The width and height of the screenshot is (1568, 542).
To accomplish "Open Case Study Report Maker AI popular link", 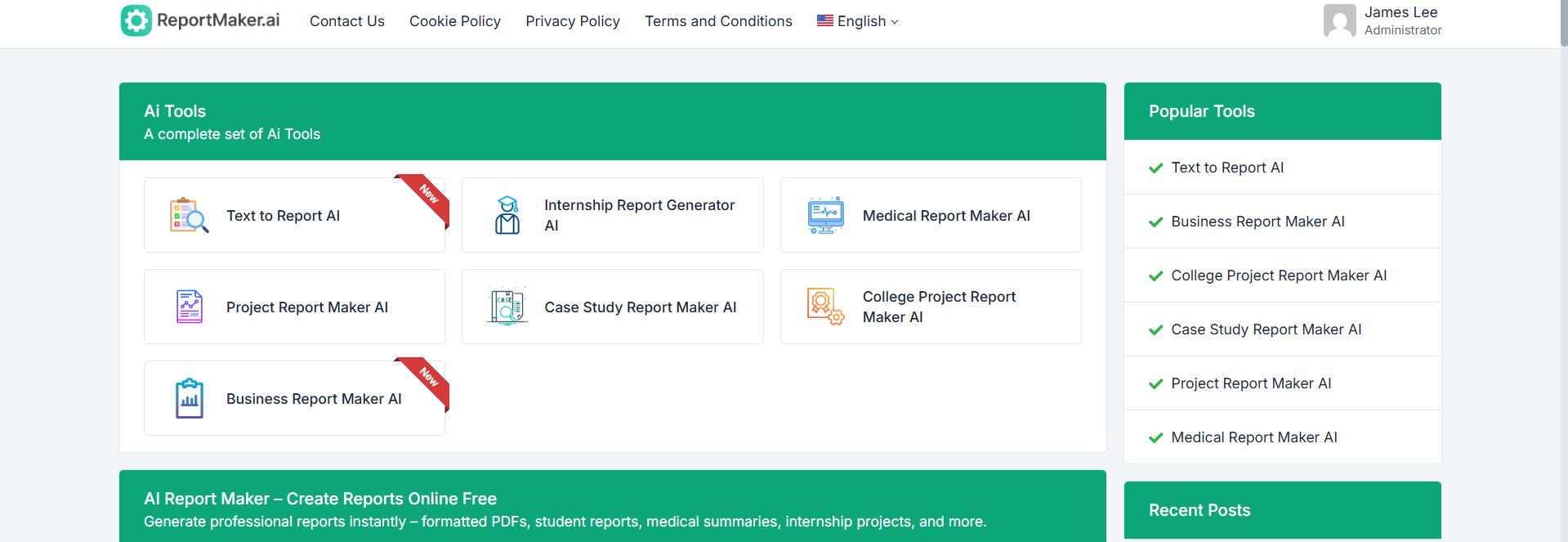I will click(1266, 329).
